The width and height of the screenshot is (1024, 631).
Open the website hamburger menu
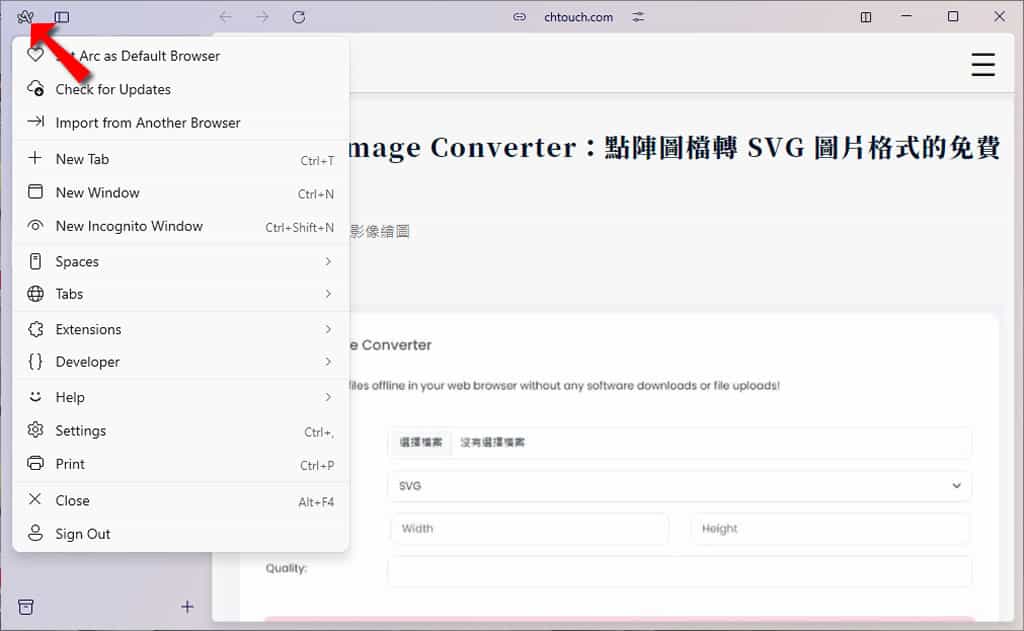pyautogui.click(x=983, y=65)
